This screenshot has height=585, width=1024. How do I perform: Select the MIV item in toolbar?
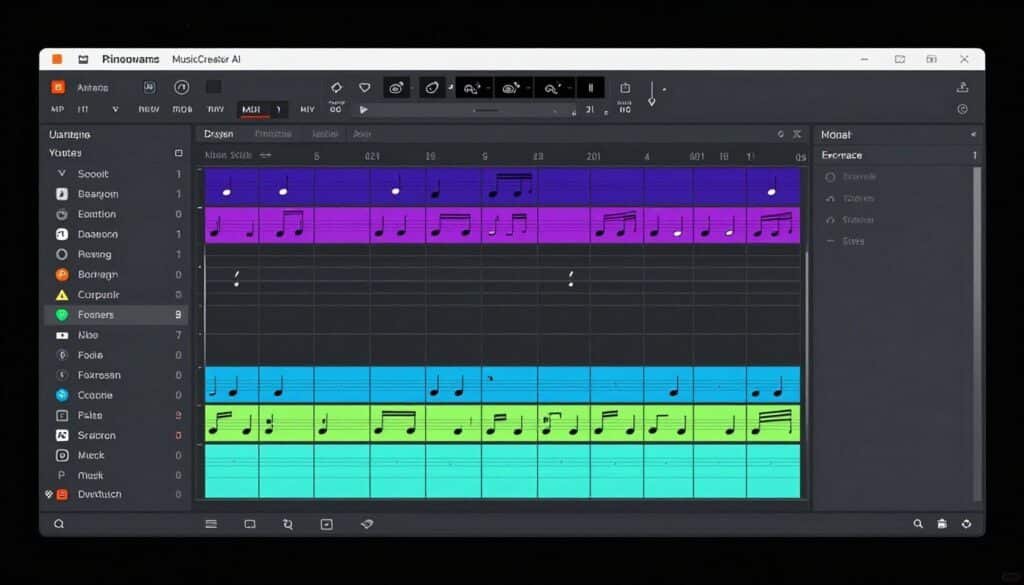tap(307, 109)
